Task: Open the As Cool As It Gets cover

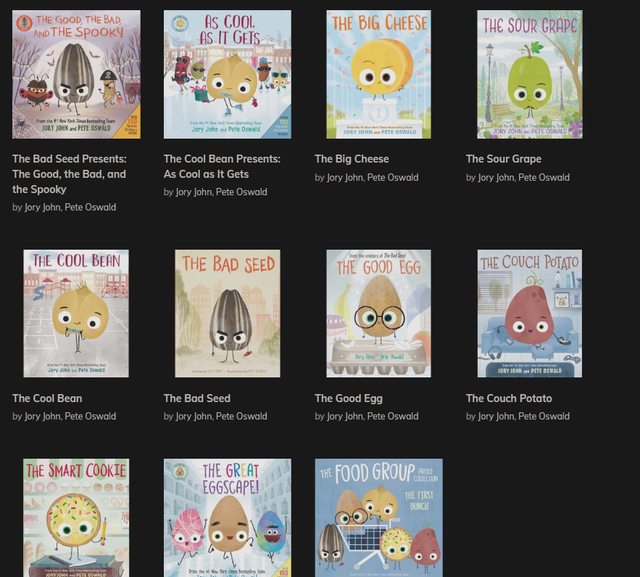Action: pos(227,74)
